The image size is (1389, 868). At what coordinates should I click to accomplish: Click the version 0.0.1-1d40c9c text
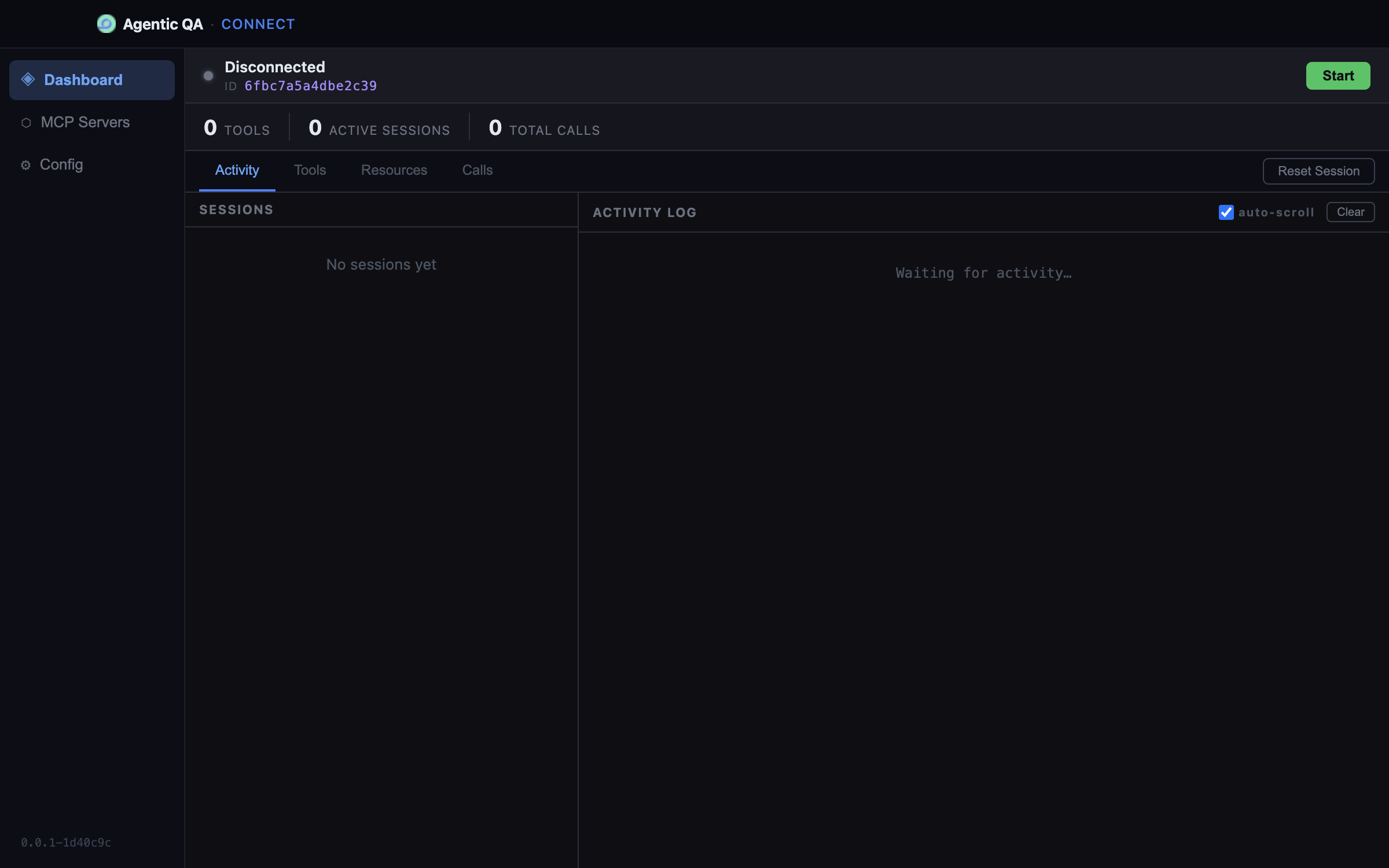point(66,843)
